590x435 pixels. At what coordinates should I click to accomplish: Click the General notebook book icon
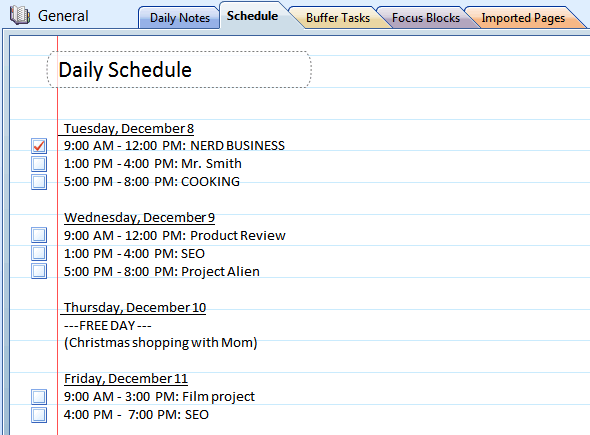(20, 16)
